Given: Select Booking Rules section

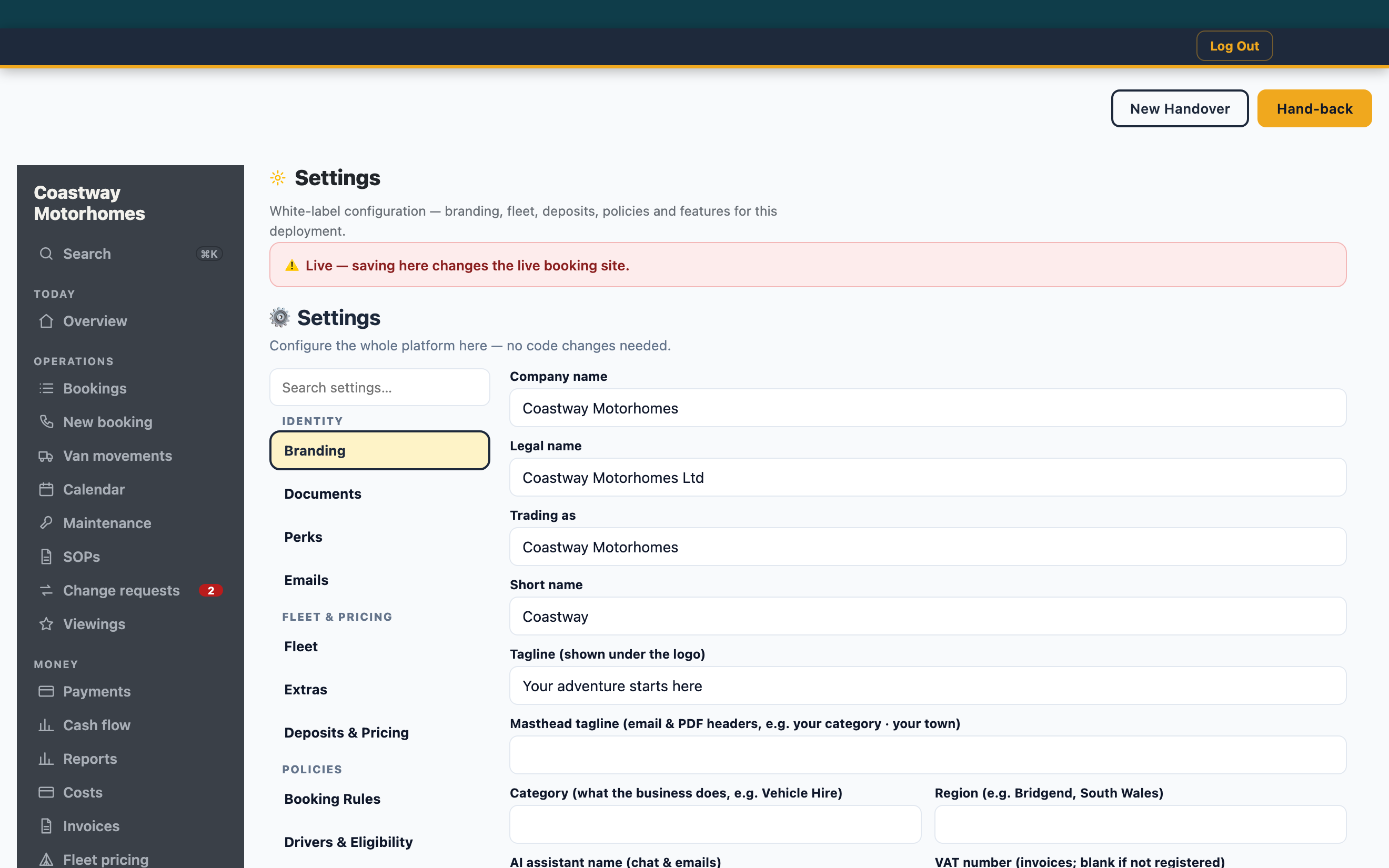Looking at the screenshot, I should pyautogui.click(x=379, y=799).
